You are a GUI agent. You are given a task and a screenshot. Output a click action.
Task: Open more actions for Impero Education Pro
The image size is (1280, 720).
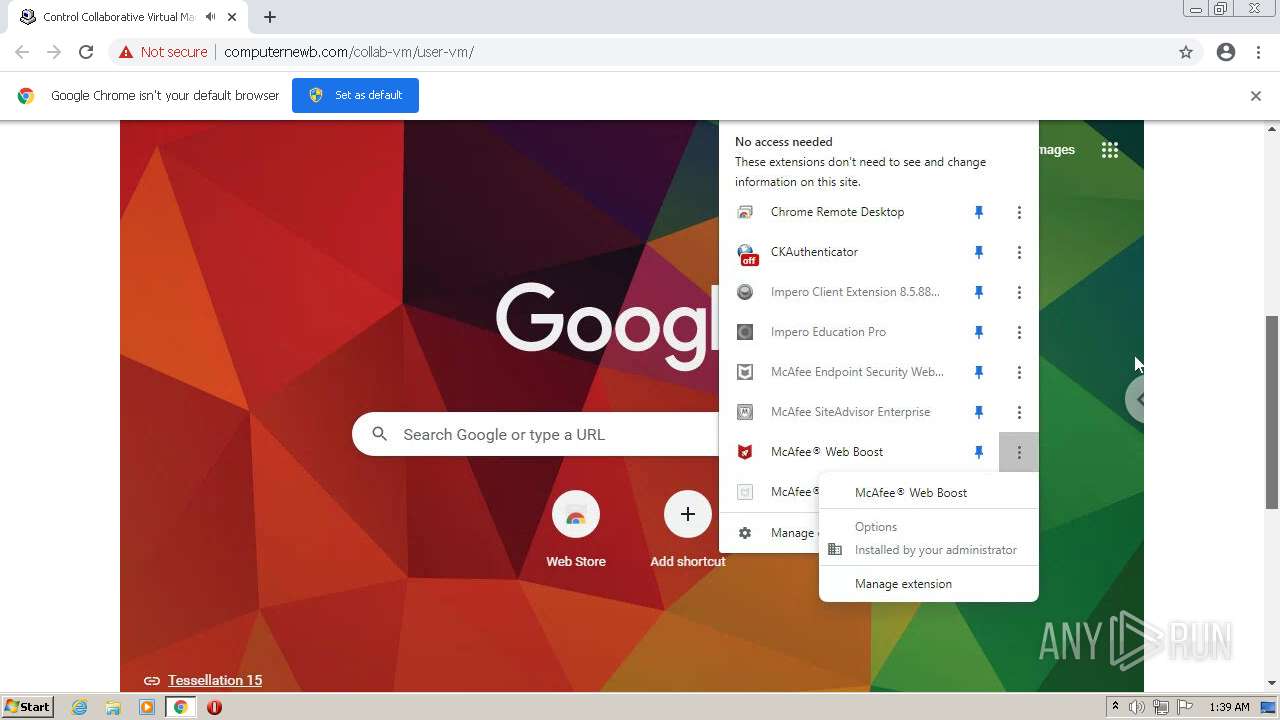coord(1019,332)
